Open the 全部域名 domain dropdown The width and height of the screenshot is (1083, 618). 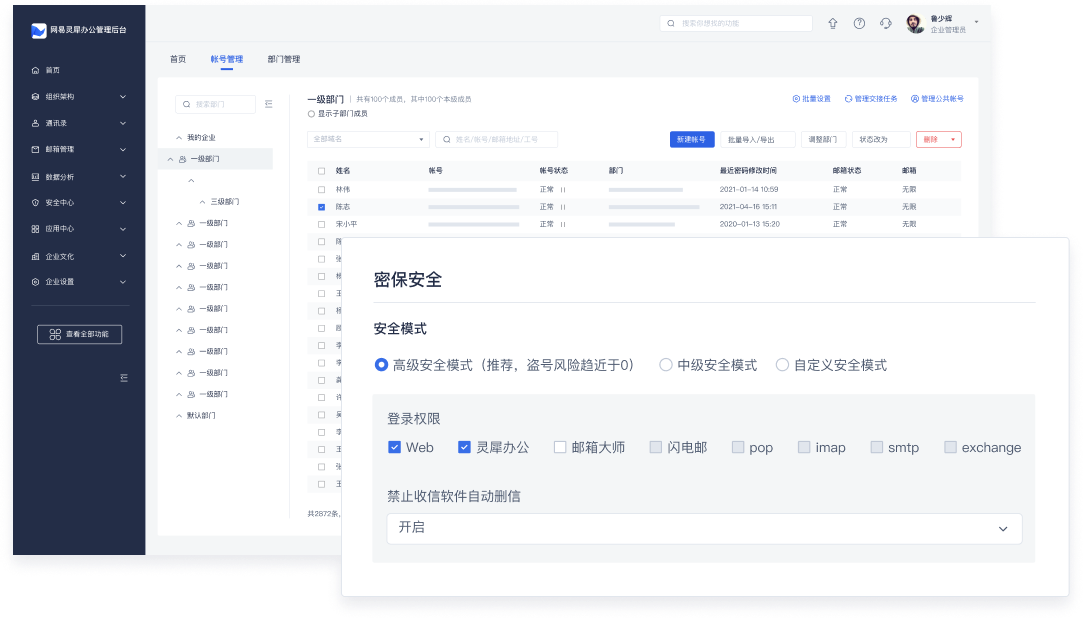click(368, 139)
